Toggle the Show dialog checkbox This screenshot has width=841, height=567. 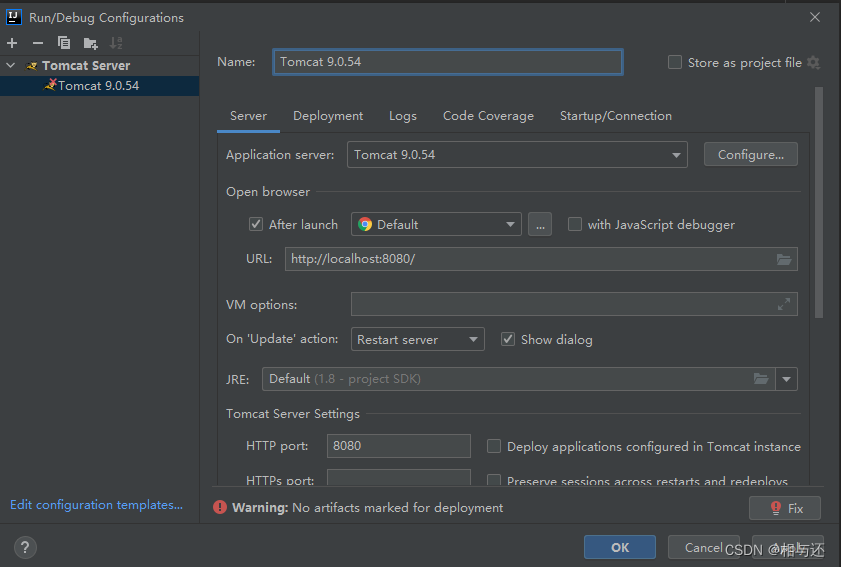point(508,339)
